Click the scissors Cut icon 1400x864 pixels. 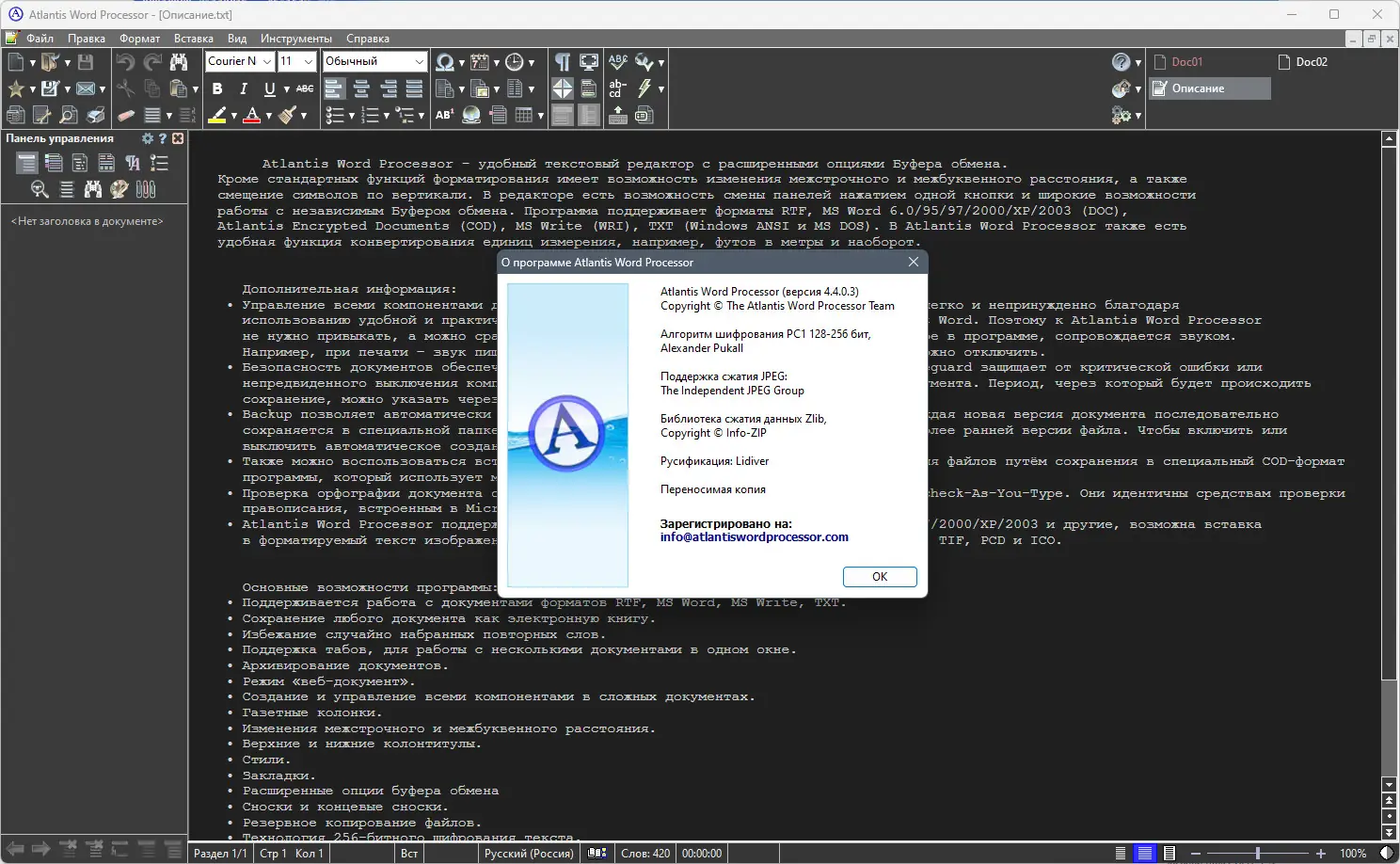click(125, 88)
